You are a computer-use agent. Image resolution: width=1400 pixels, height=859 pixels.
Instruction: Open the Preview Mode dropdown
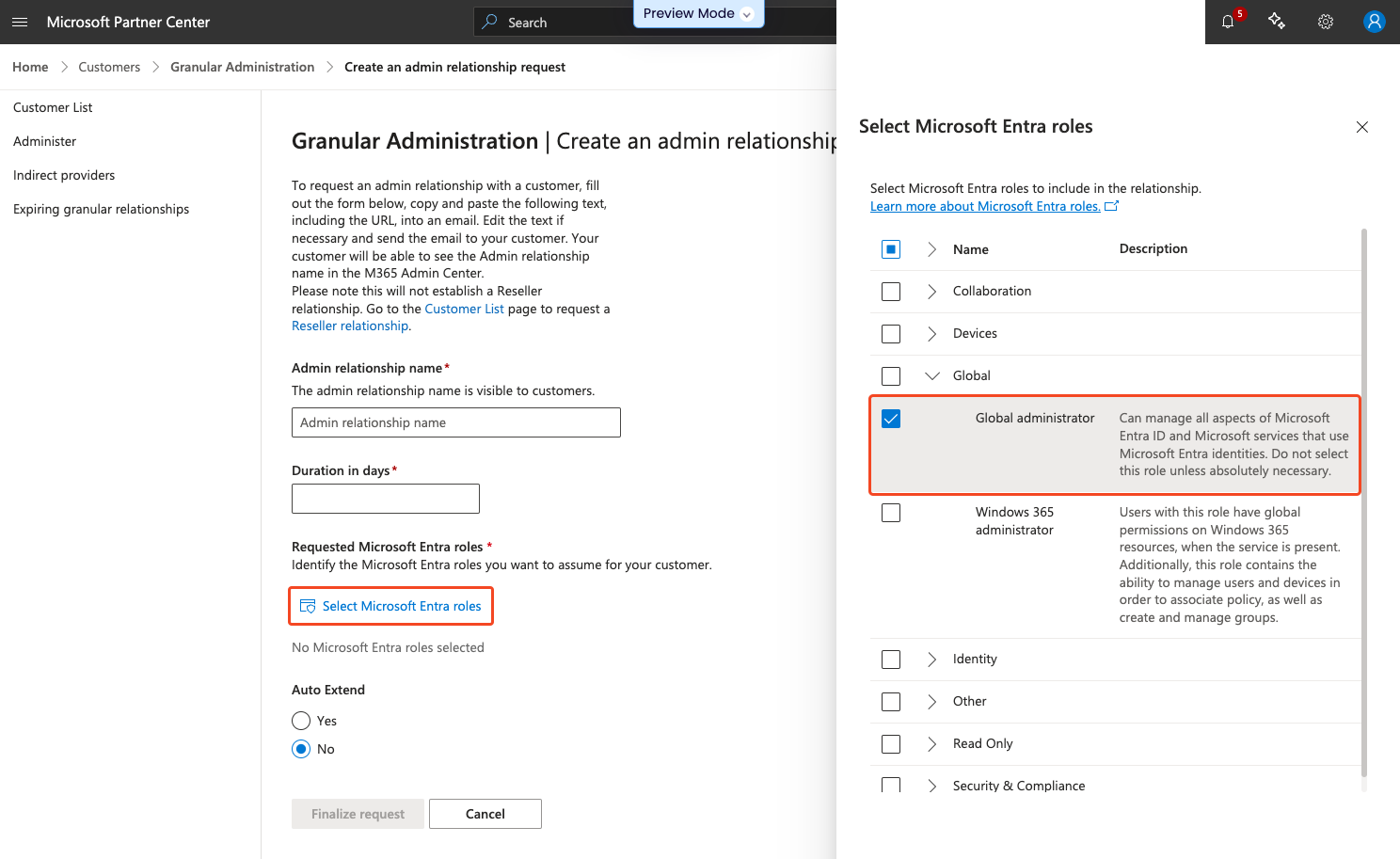point(699,13)
